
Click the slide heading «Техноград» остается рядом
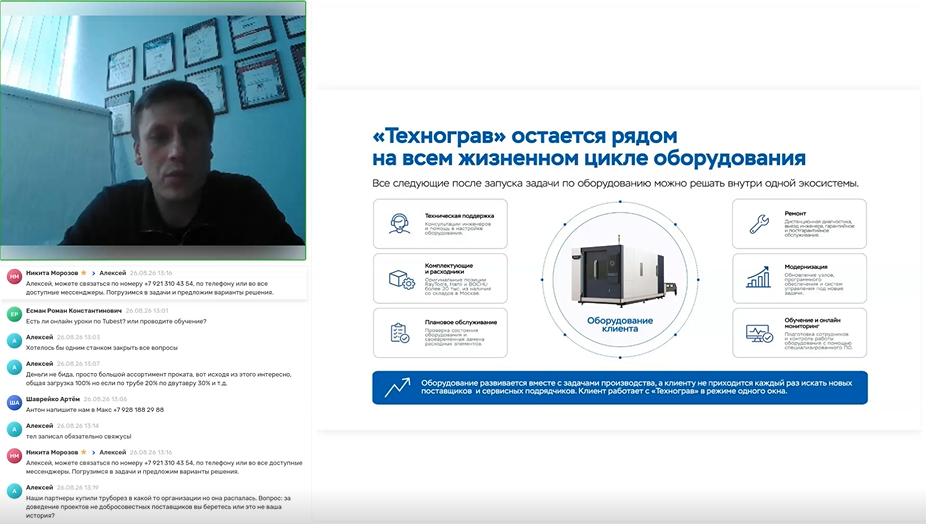(x=525, y=136)
